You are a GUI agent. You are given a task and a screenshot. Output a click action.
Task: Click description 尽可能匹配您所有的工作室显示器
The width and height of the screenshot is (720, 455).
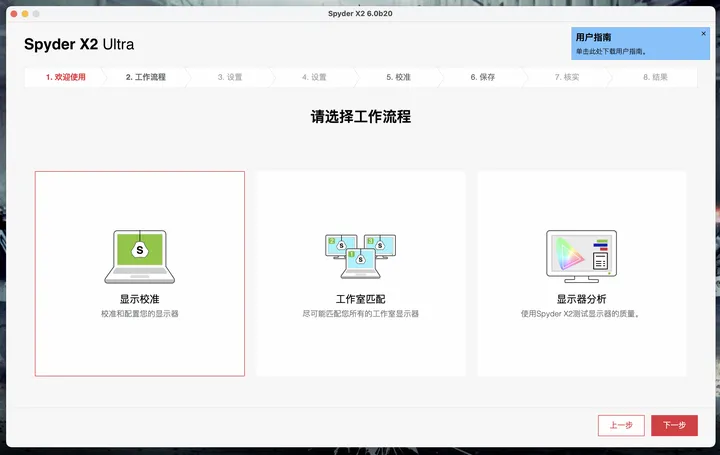tap(360, 314)
